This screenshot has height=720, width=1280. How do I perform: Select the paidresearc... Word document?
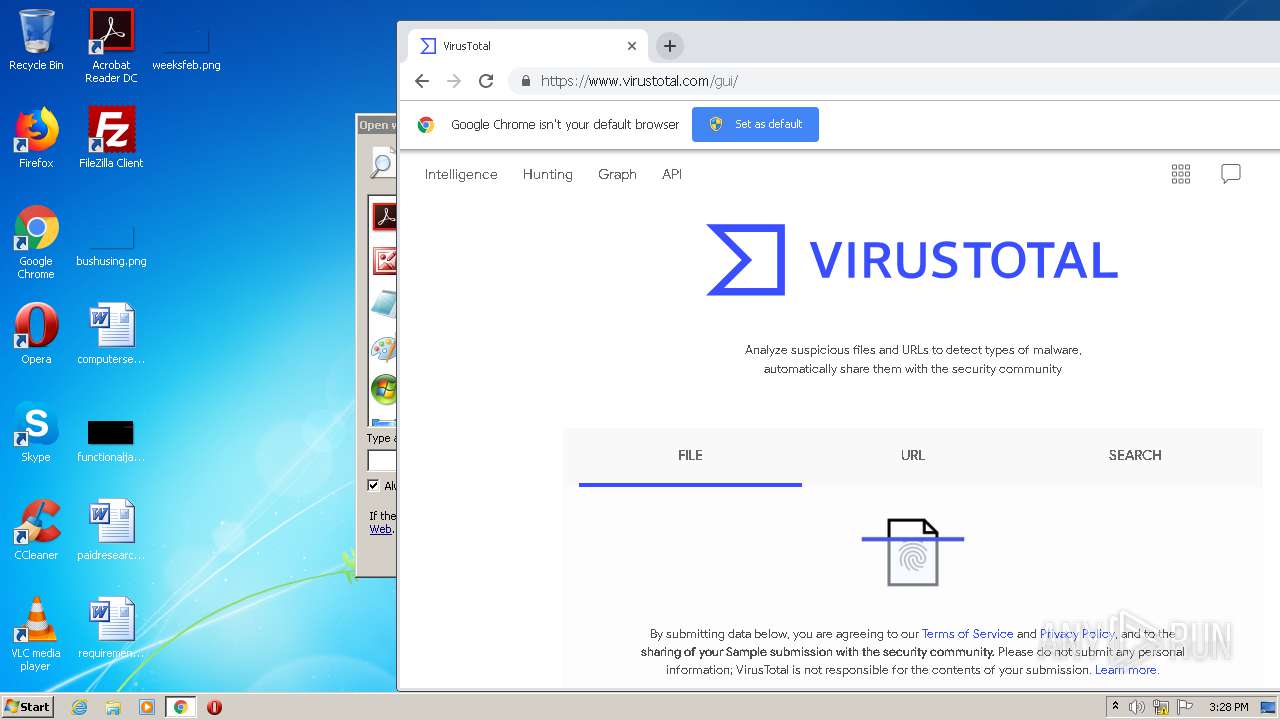click(111, 530)
